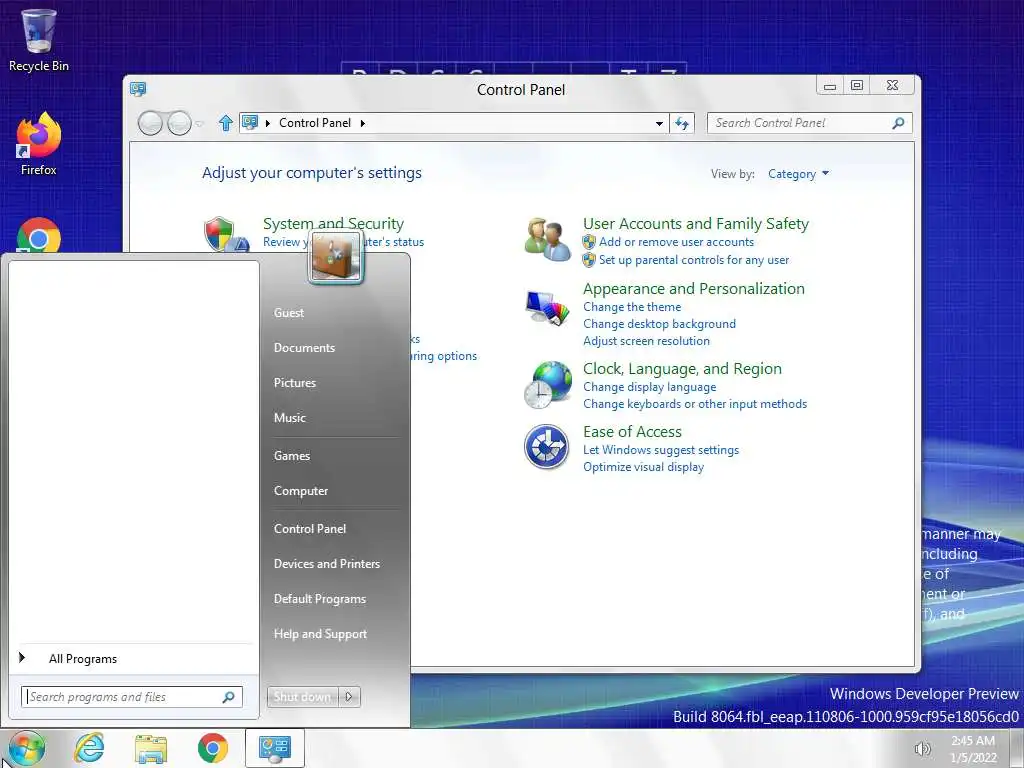Screen dimensions: 1024x768
Task: Launch Chrome from the taskbar
Action: pyautogui.click(x=213, y=748)
